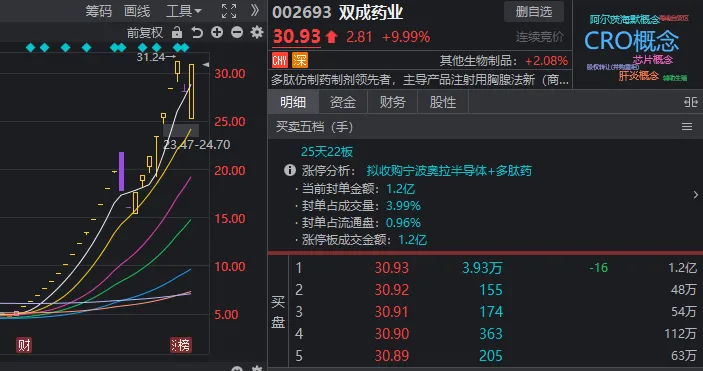Select the 画线 drawing tool
The image size is (703, 371).
(x=137, y=11)
